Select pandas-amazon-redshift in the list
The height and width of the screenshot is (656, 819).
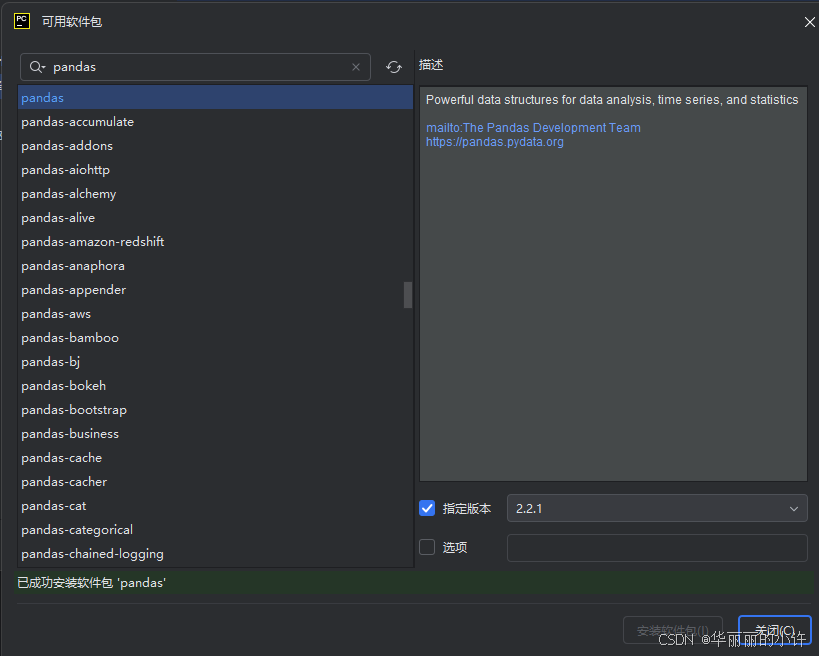pos(215,242)
